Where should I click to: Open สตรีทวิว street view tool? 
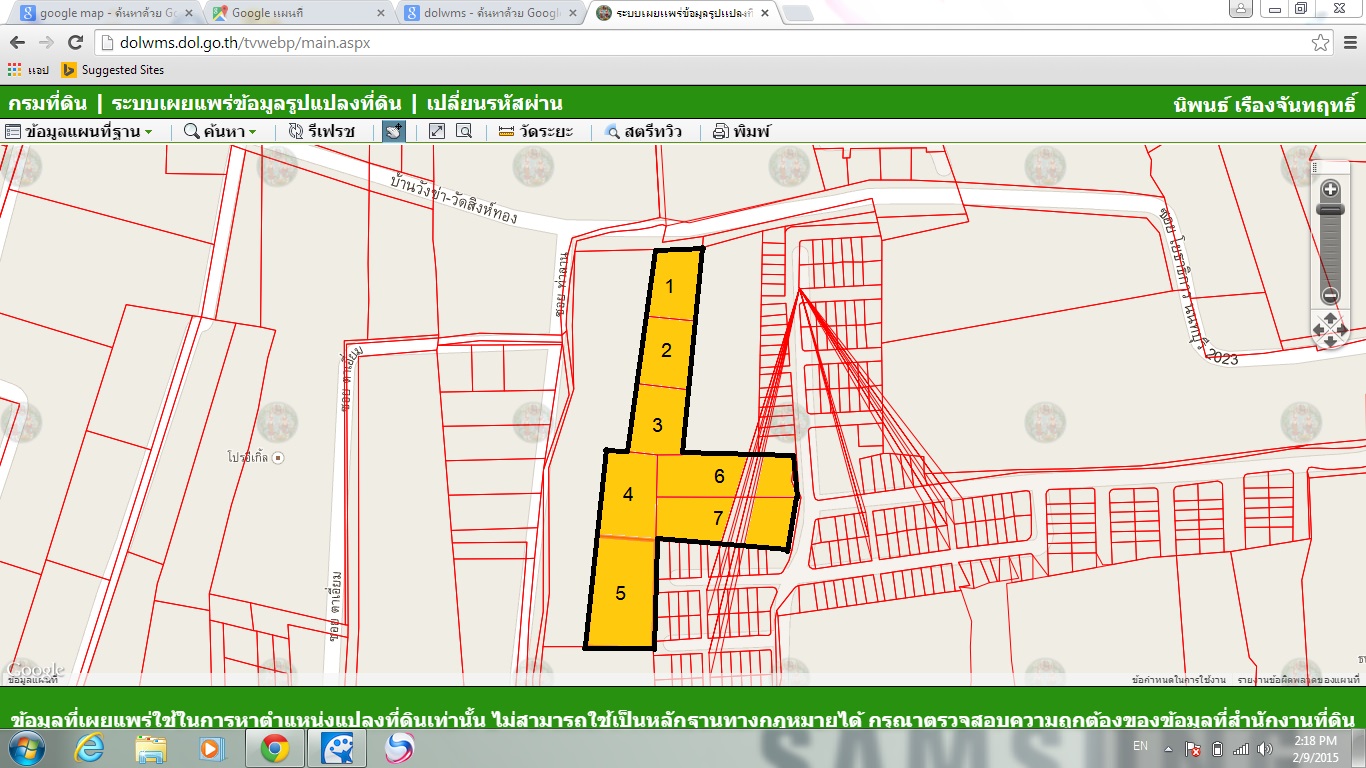(612, 132)
